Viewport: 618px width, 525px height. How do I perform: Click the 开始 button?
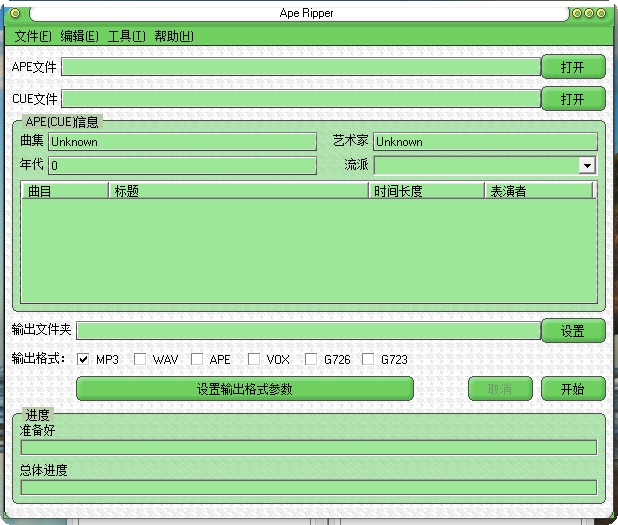click(573, 389)
